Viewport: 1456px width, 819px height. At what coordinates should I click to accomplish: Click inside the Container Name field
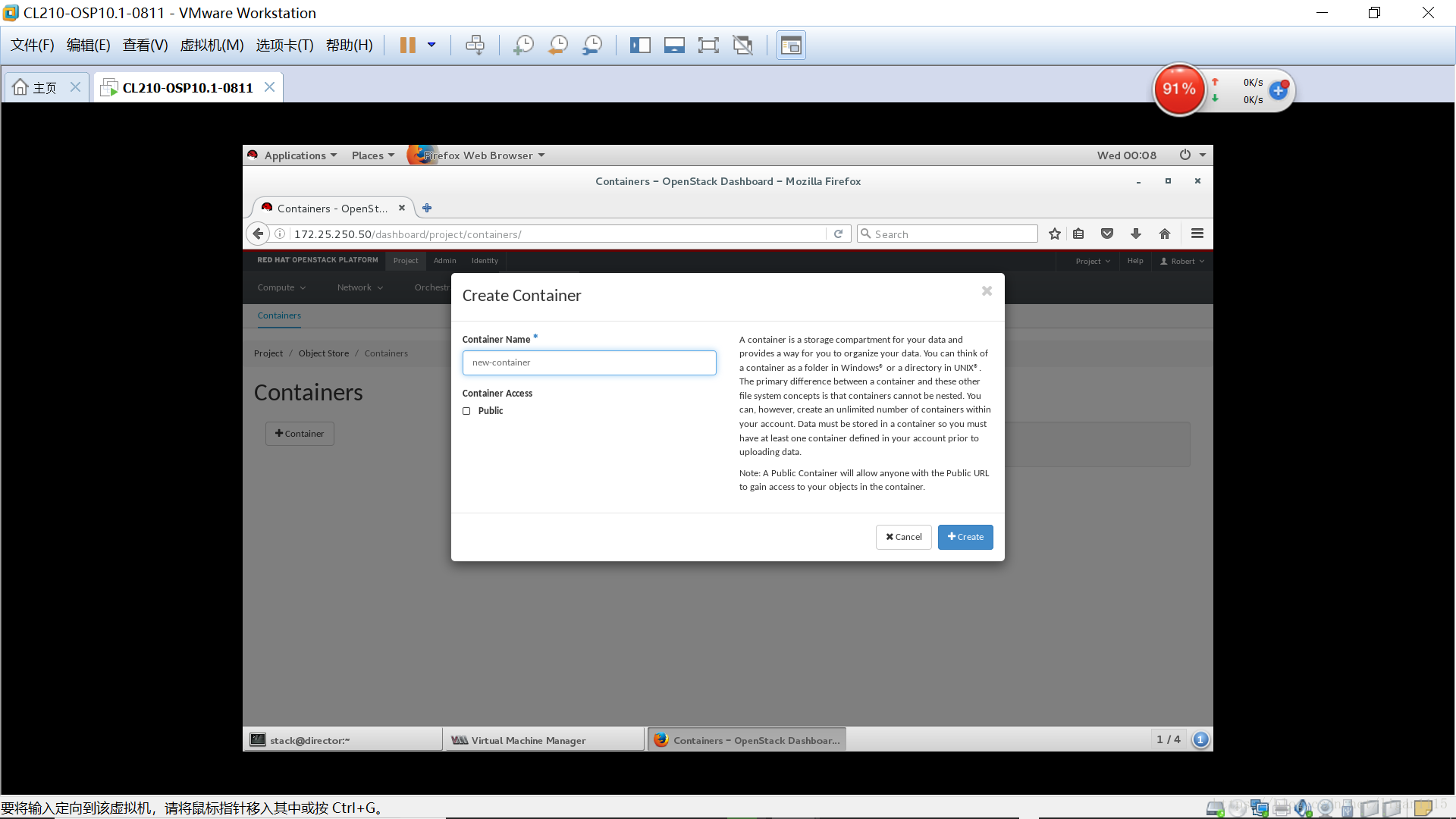589,362
